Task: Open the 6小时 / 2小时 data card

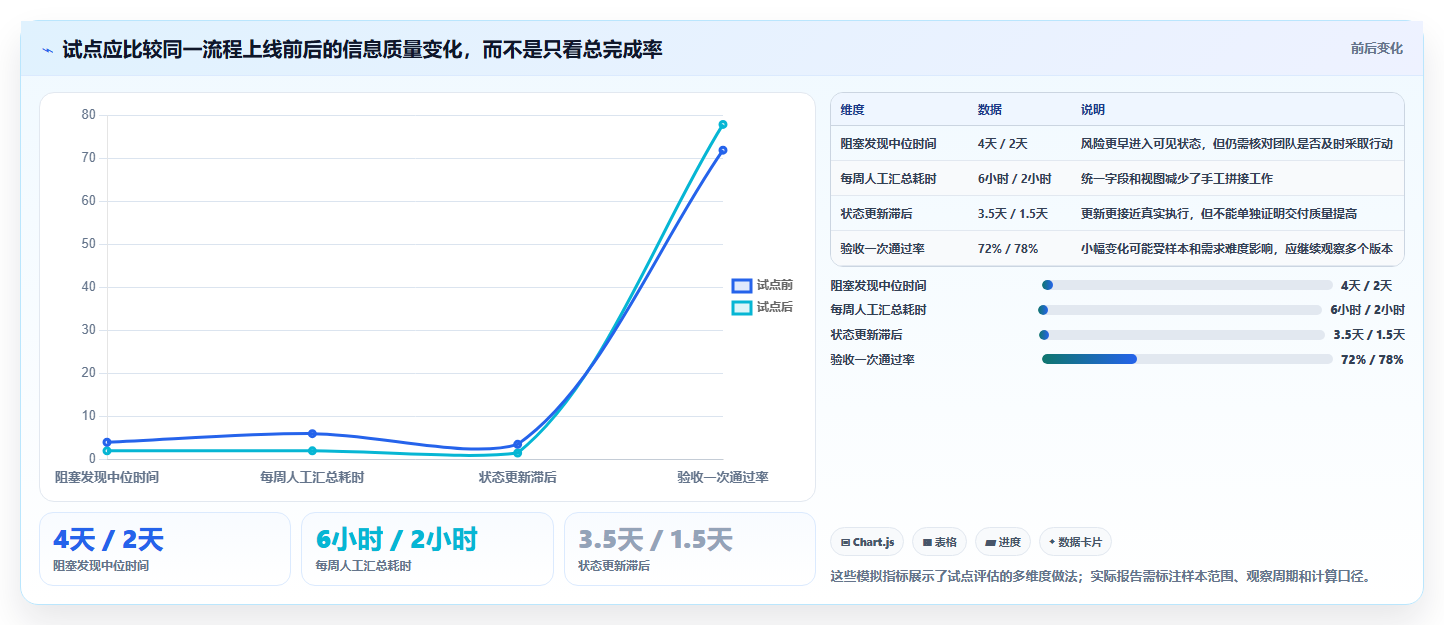Action: pos(427,549)
